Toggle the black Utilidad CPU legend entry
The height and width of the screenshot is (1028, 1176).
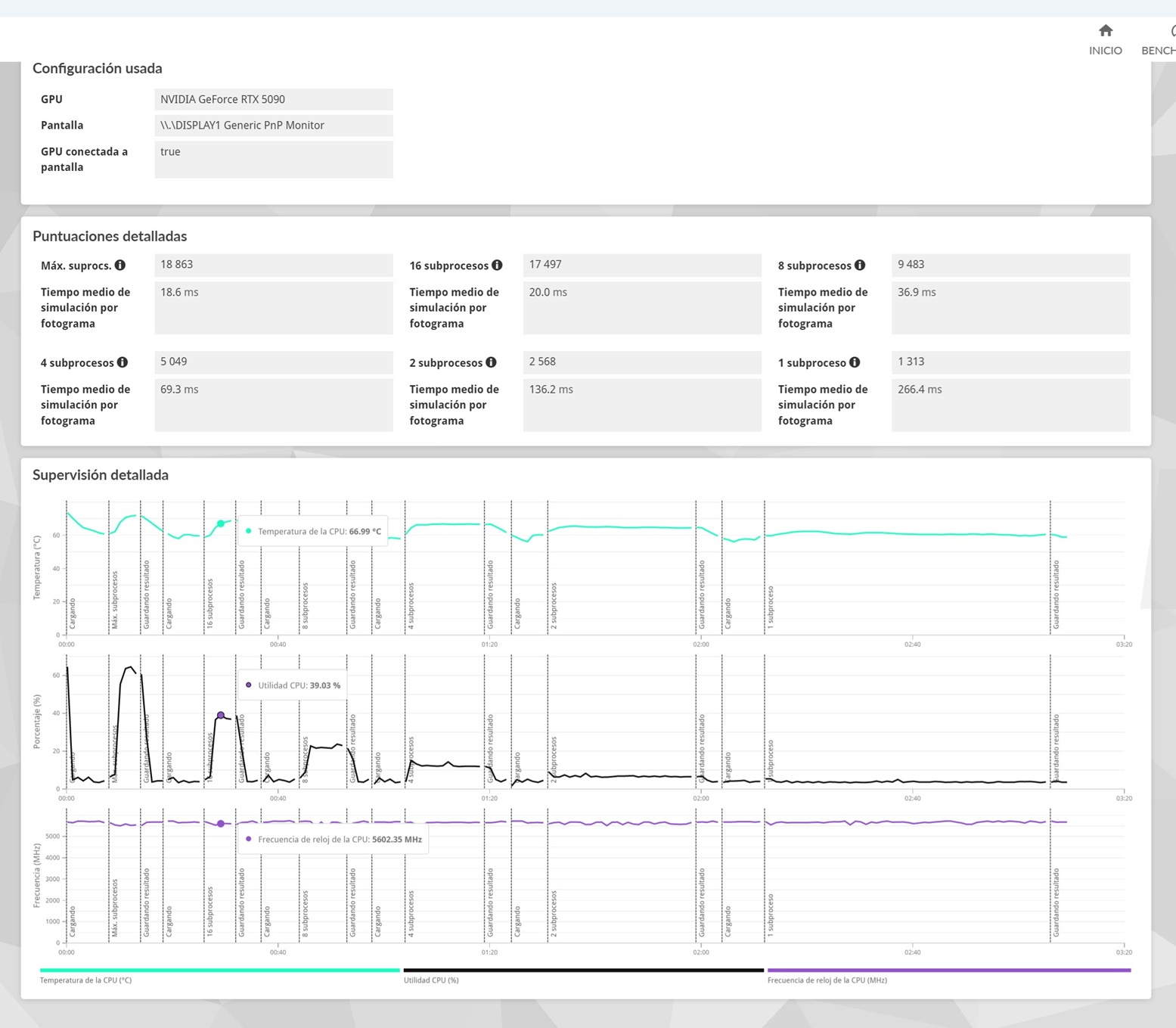[583, 971]
